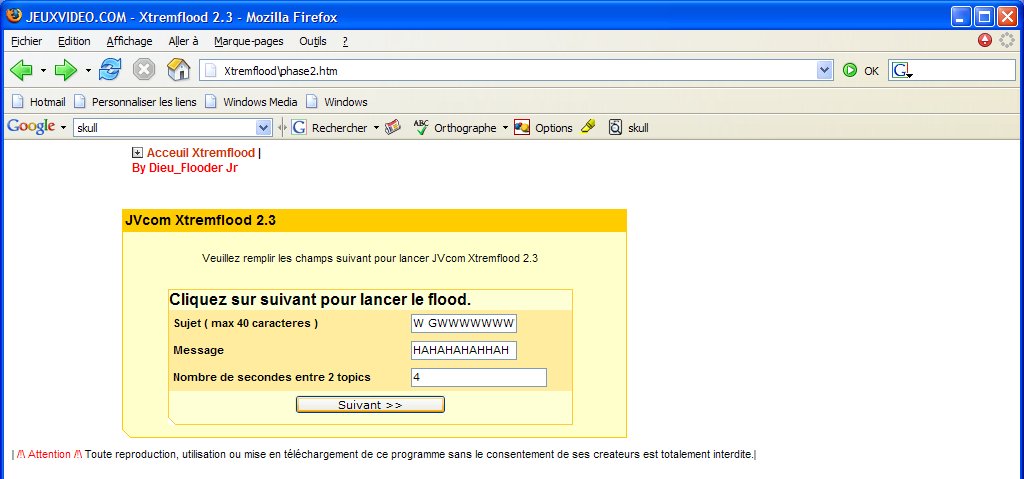
Task: Click the green Forward arrow button
Action: pos(66,70)
